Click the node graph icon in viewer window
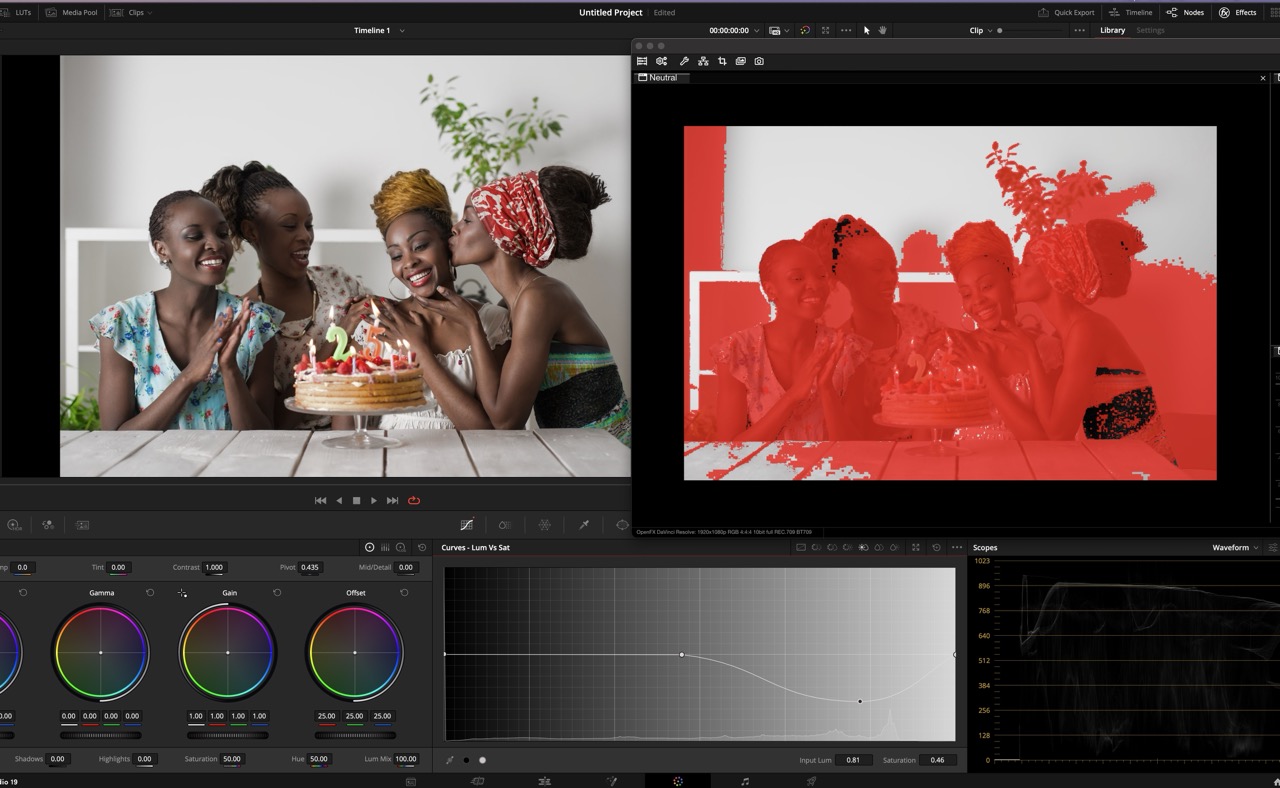The width and height of the screenshot is (1280, 788). tap(703, 61)
